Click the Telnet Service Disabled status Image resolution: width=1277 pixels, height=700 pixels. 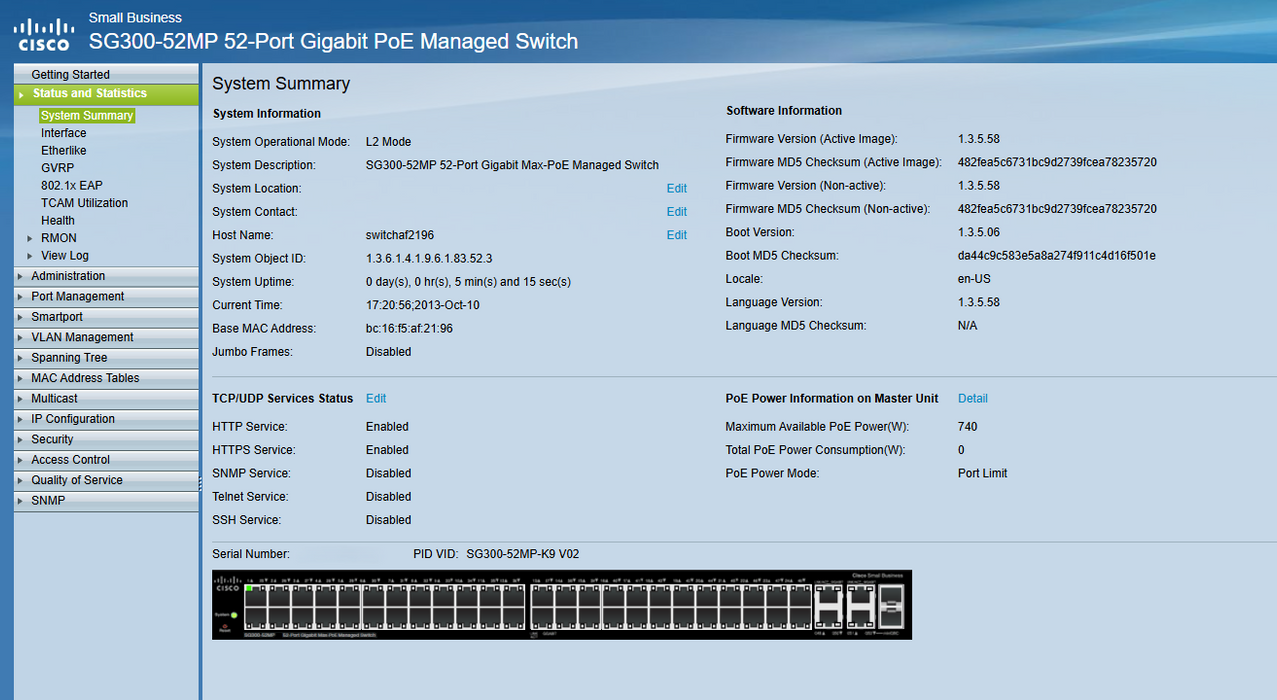[x=389, y=497]
